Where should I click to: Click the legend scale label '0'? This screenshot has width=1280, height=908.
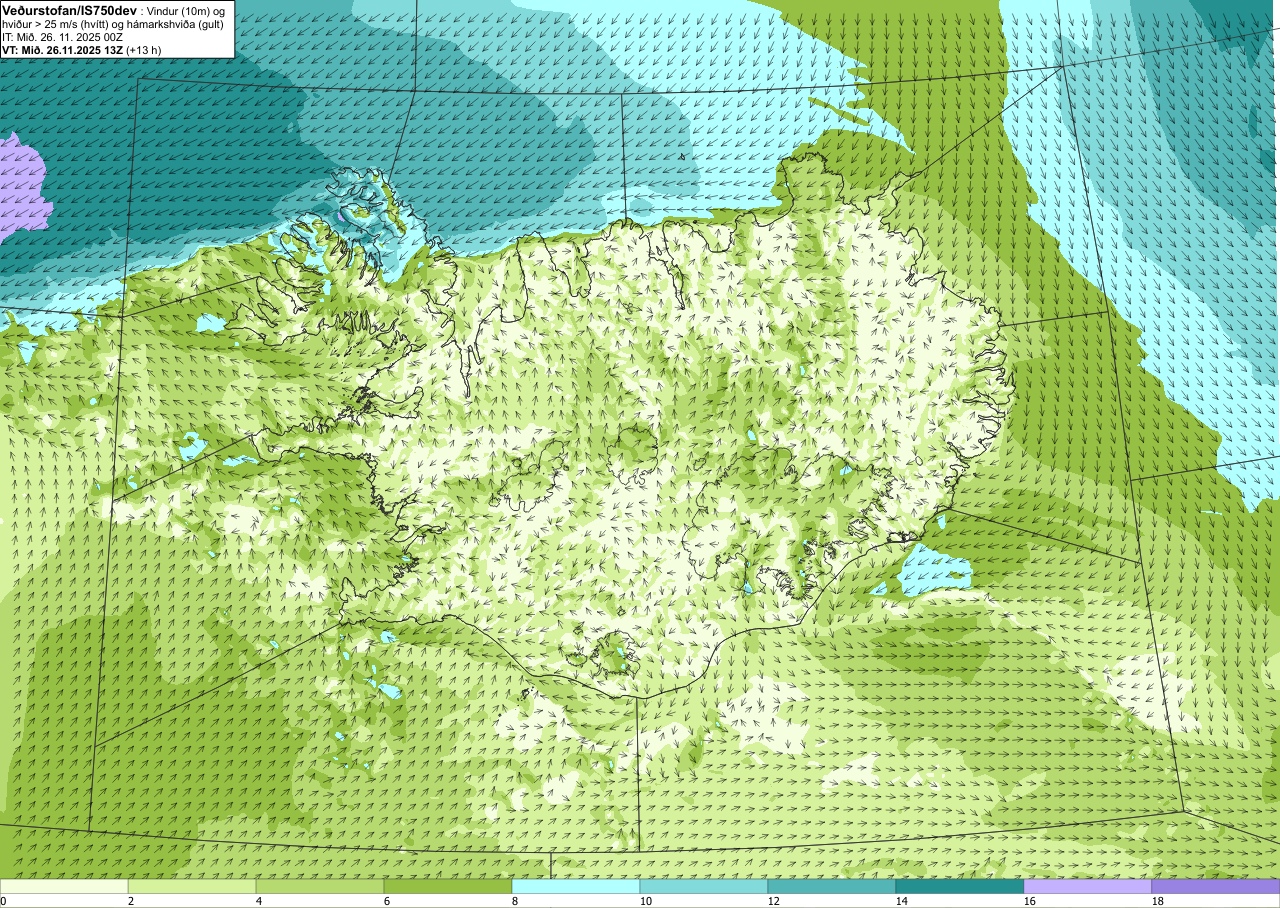tap(3, 901)
